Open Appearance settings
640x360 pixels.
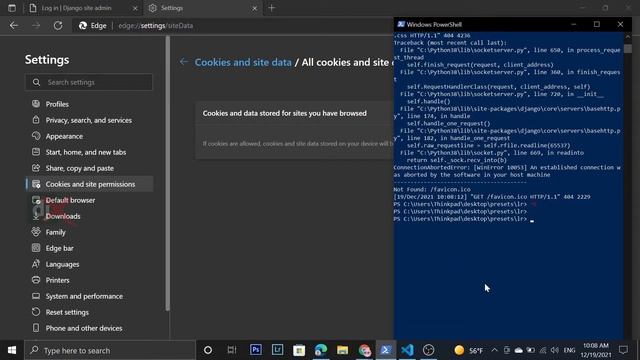pyautogui.click(x=64, y=136)
